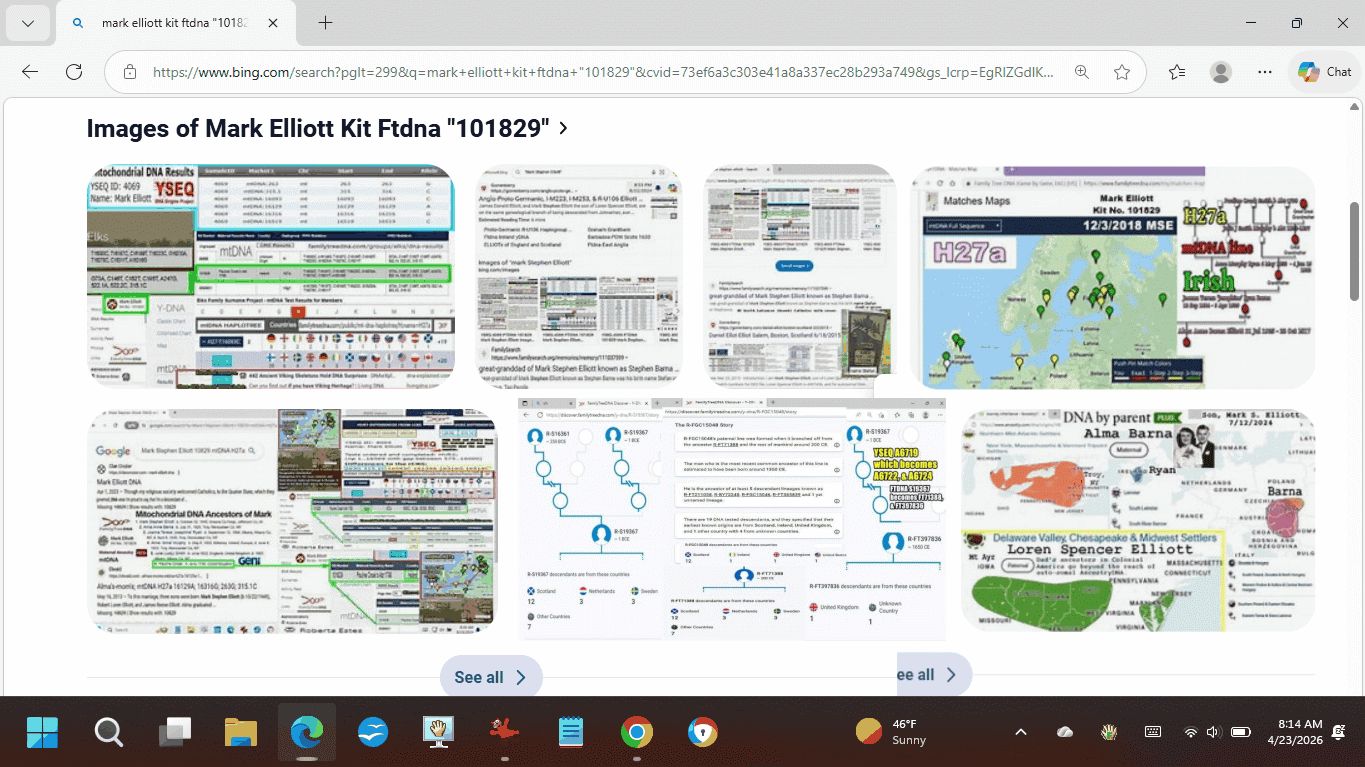The height and width of the screenshot is (767, 1365).
Task: Open the zoom magnifier icon in address bar
Action: [x=1081, y=72]
